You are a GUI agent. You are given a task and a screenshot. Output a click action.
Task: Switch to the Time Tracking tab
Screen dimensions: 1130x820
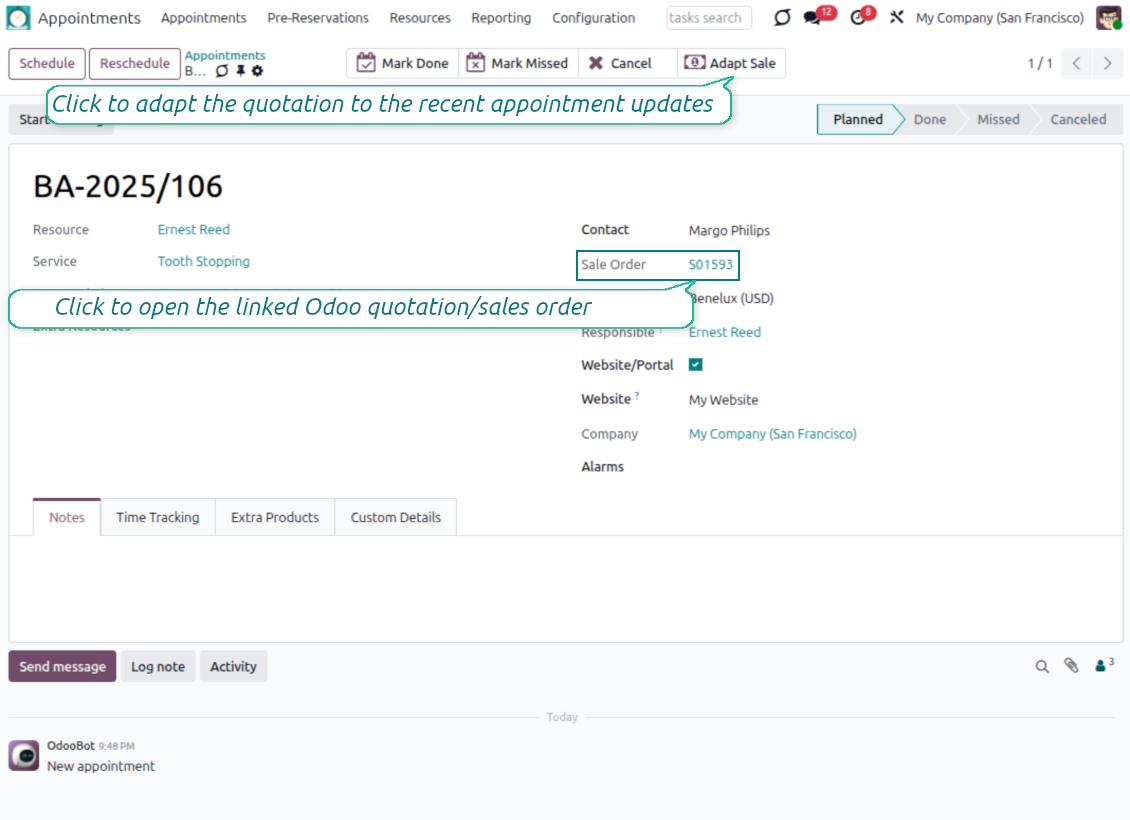[x=157, y=517]
